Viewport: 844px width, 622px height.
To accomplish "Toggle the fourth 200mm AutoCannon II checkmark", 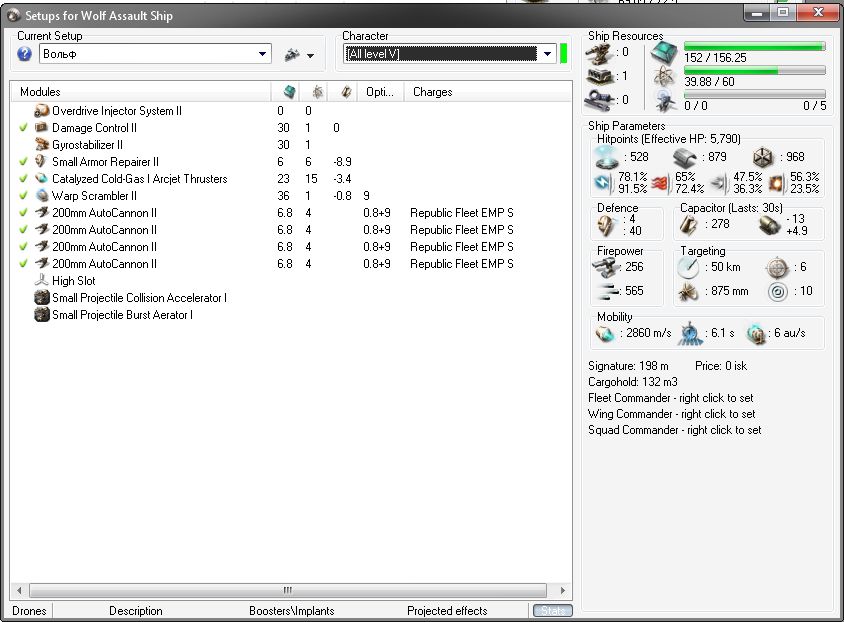I will click(x=23, y=264).
